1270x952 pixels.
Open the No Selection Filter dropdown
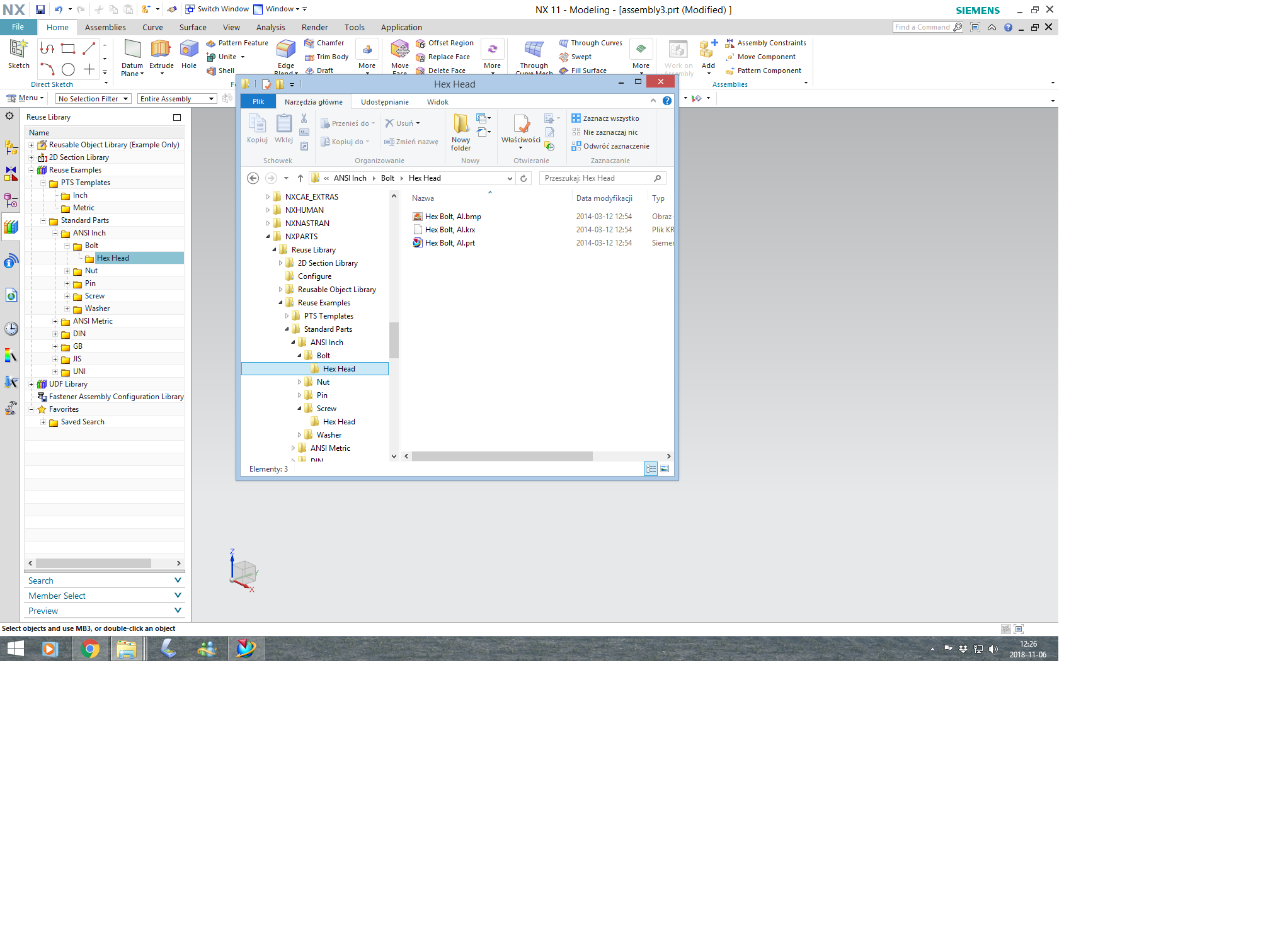click(x=93, y=99)
